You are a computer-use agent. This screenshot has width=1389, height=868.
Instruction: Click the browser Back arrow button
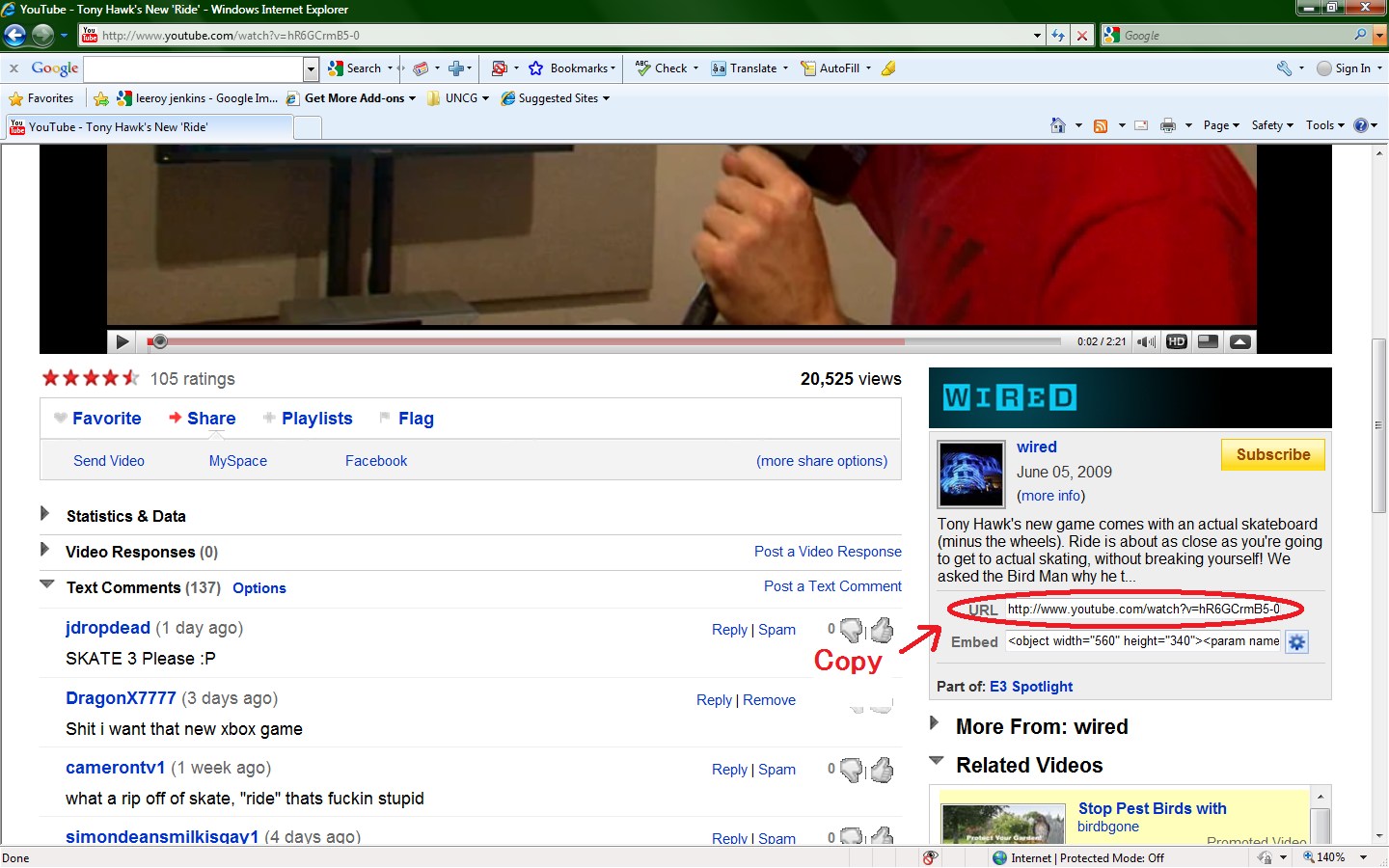coord(14,36)
